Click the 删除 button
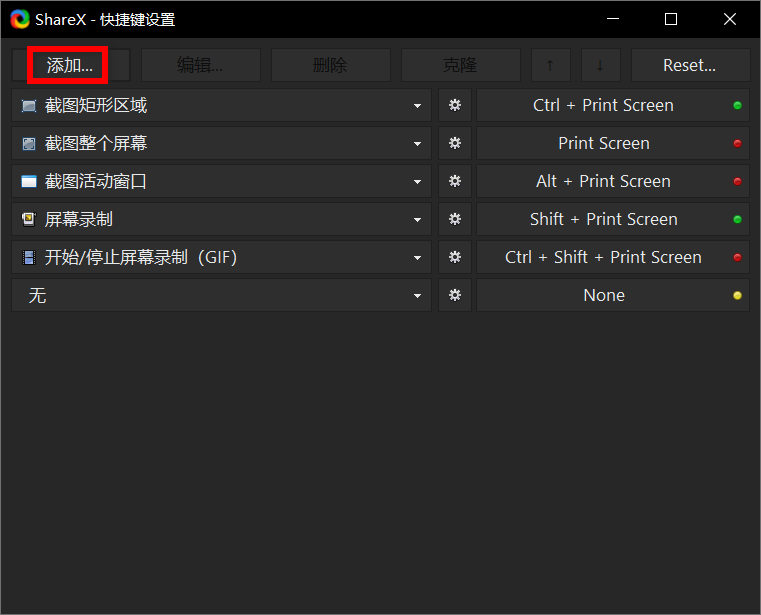This screenshot has height=615, width=761. point(331,65)
